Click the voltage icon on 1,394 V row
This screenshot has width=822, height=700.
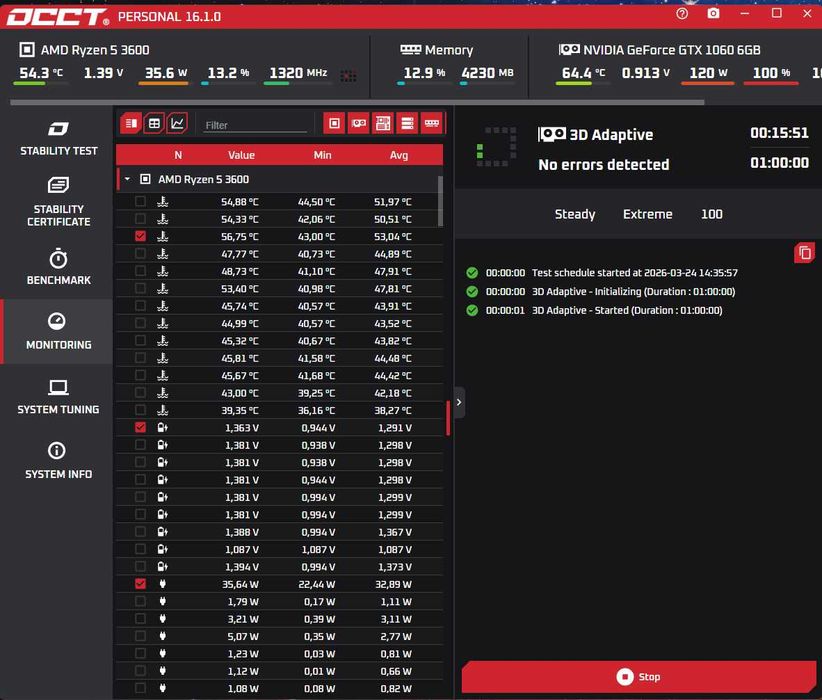tap(163, 566)
